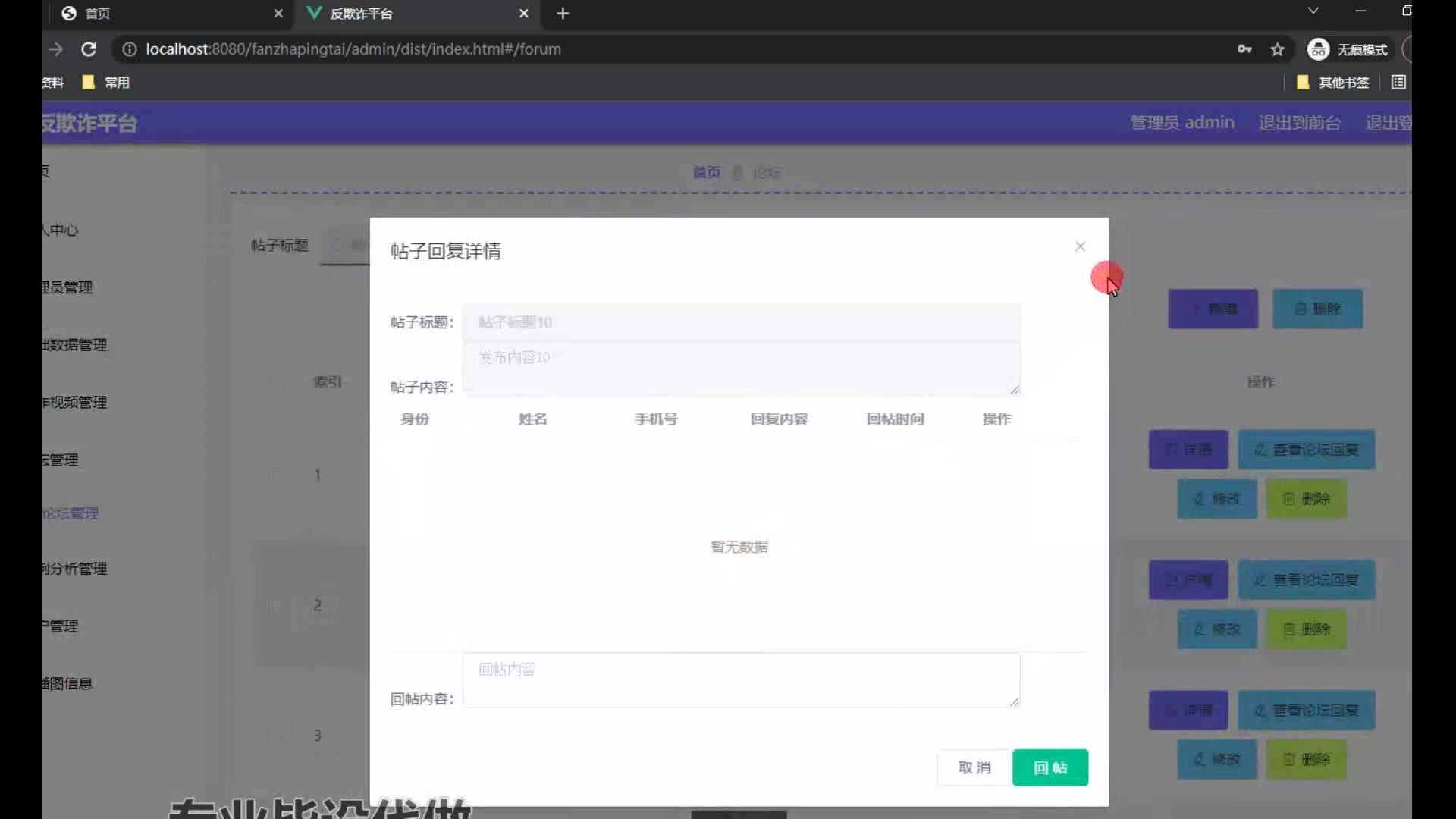The width and height of the screenshot is (1456, 819).
Task: Switch to the 反欺诈平台 browser tab
Action: [x=417, y=14]
